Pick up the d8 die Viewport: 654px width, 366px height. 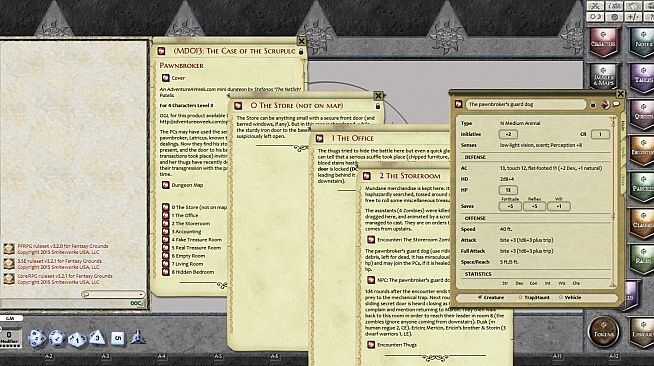pos(97,338)
